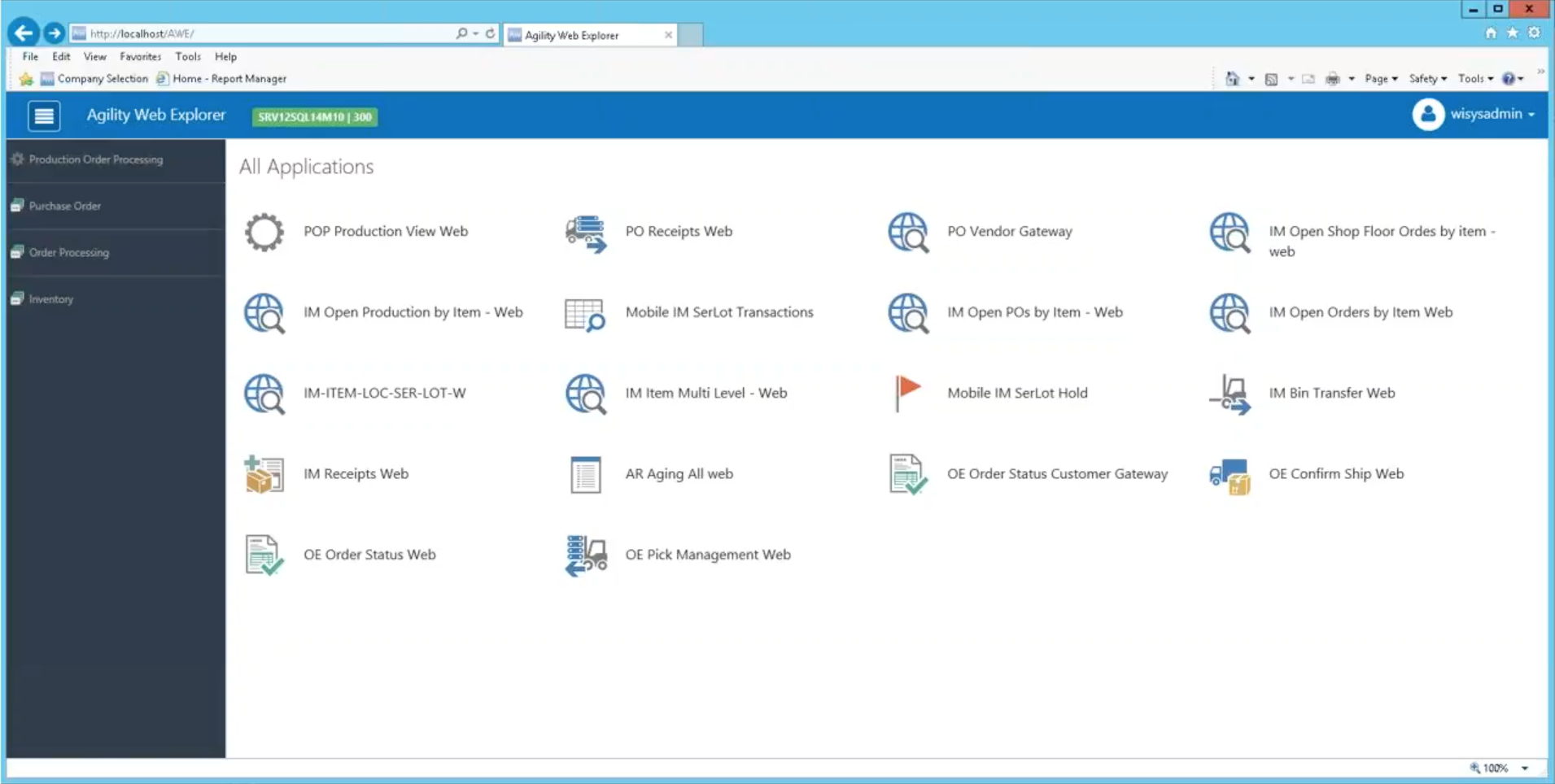This screenshot has height=784, width=1555.
Task: Click the Company Selection favorites link
Action: (94, 79)
